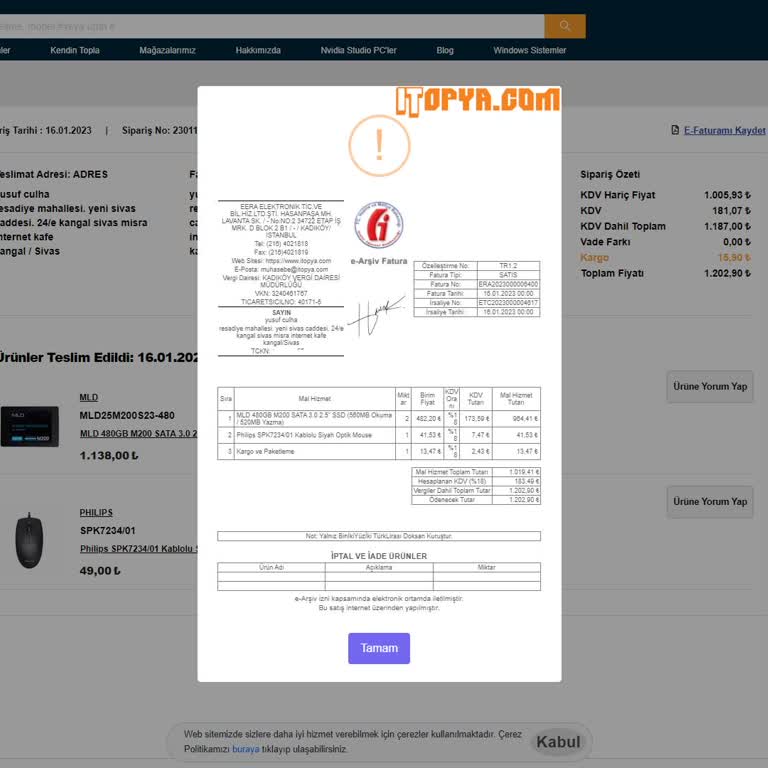
Task: Click the Kargo 15,90 line in order summary
Action: coord(665,257)
